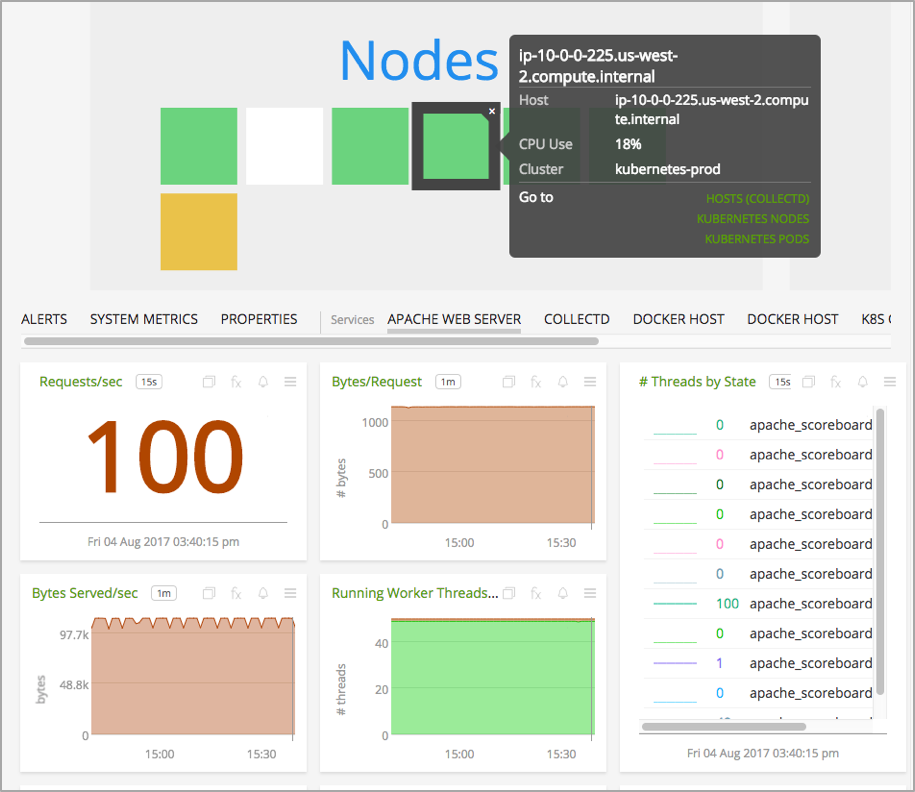Click copy icon on Bytes/Request chart
Viewport: 915px width, 792px height.
pyautogui.click(x=509, y=382)
